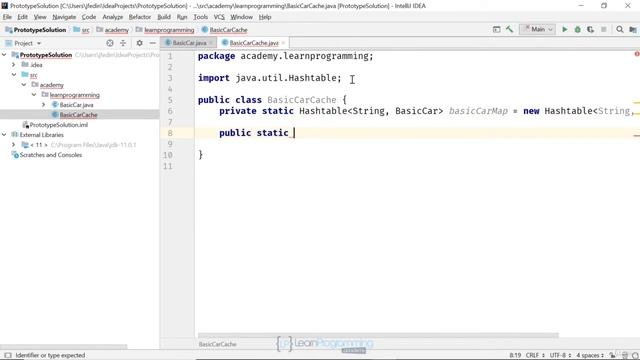Open the View menu
Screen dimensions: 640x360
click(x=40, y=17)
